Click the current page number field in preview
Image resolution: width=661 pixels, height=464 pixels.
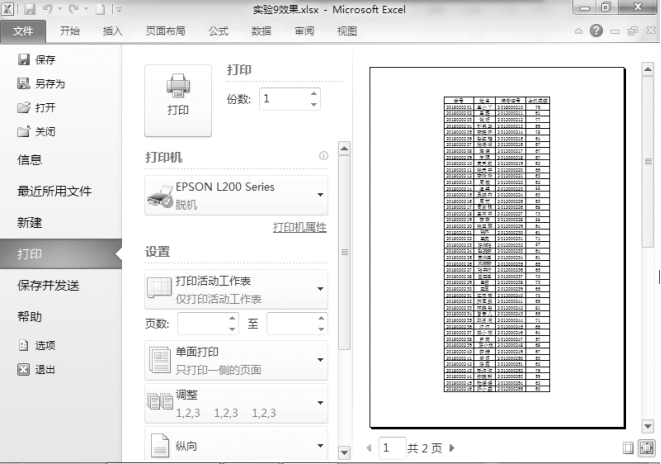(x=392, y=448)
